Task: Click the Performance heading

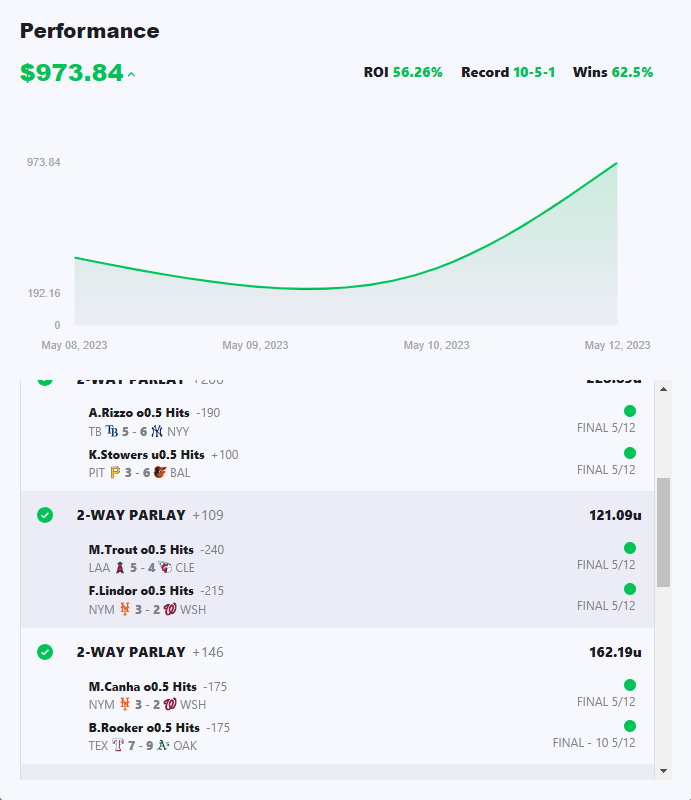Action: (x=90, y=31)
